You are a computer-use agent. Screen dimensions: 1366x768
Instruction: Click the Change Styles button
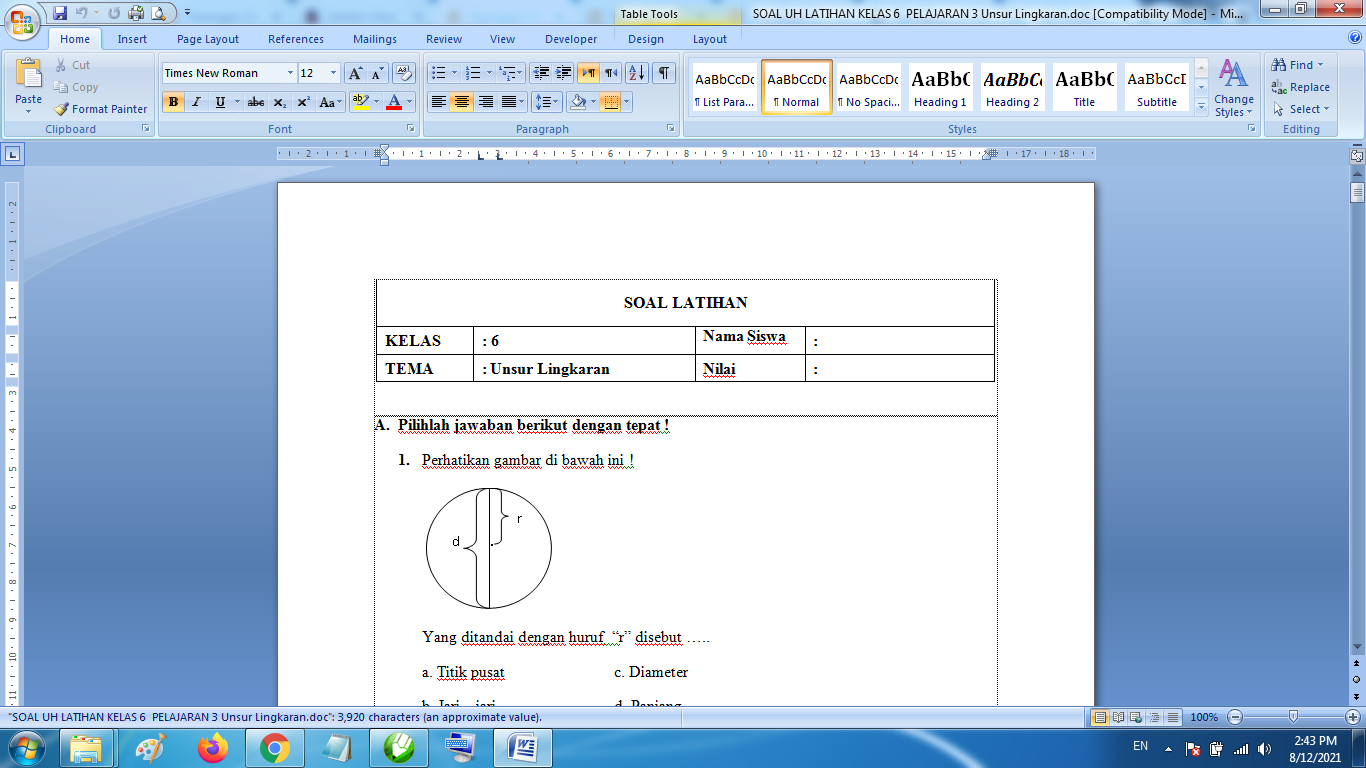click(x=1234, y=88)
